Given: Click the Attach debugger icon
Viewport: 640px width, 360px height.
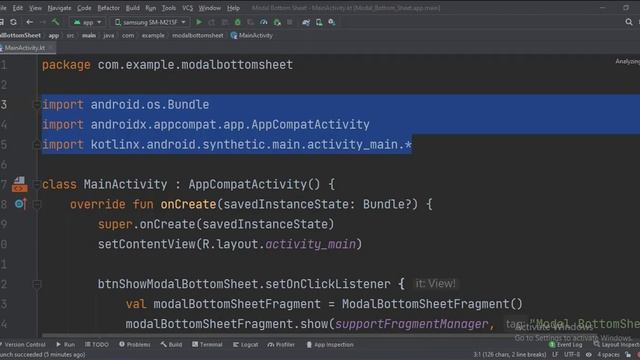Looking at the screenshot, I should point(277,22).
